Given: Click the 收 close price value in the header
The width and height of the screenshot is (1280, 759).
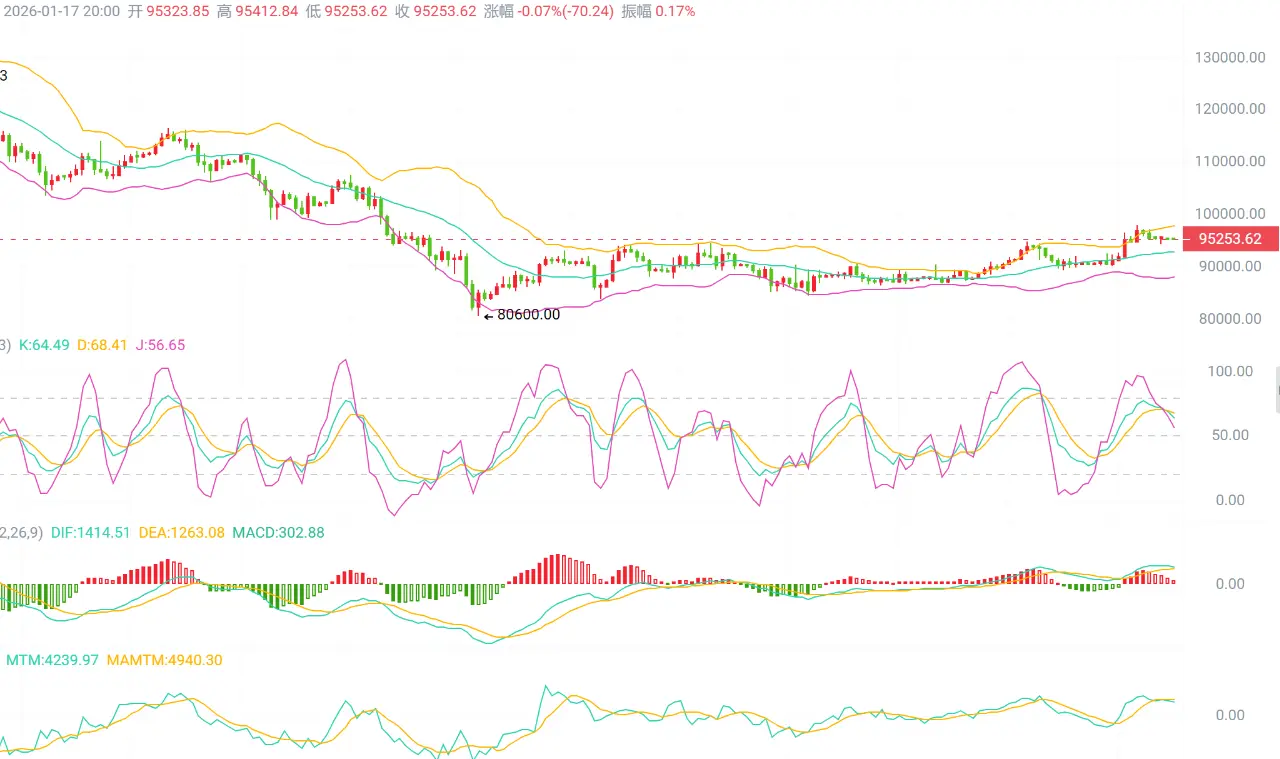Looking at the screenshot, I should pos(445,11).
